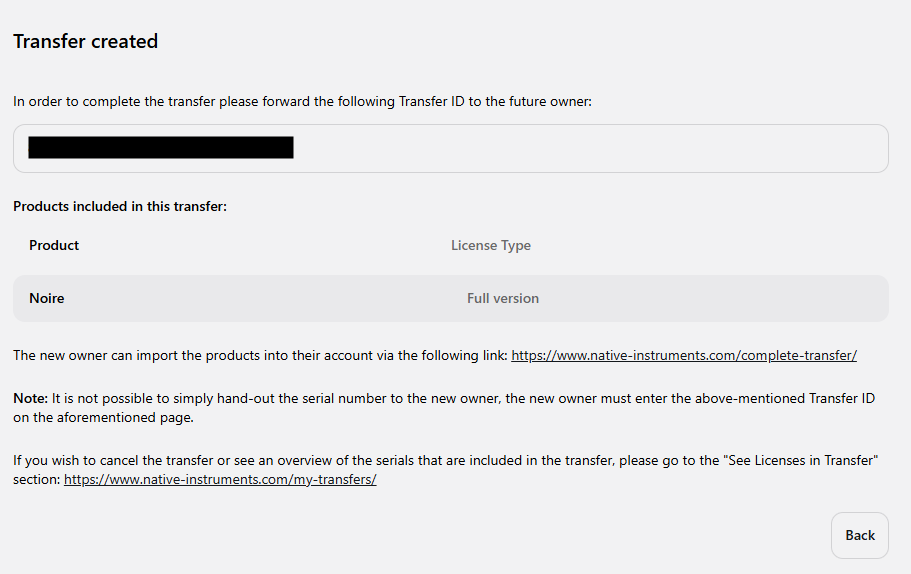Click the sentence about new owner importing products
Screen dimensions: 911x574
point(260,355)
